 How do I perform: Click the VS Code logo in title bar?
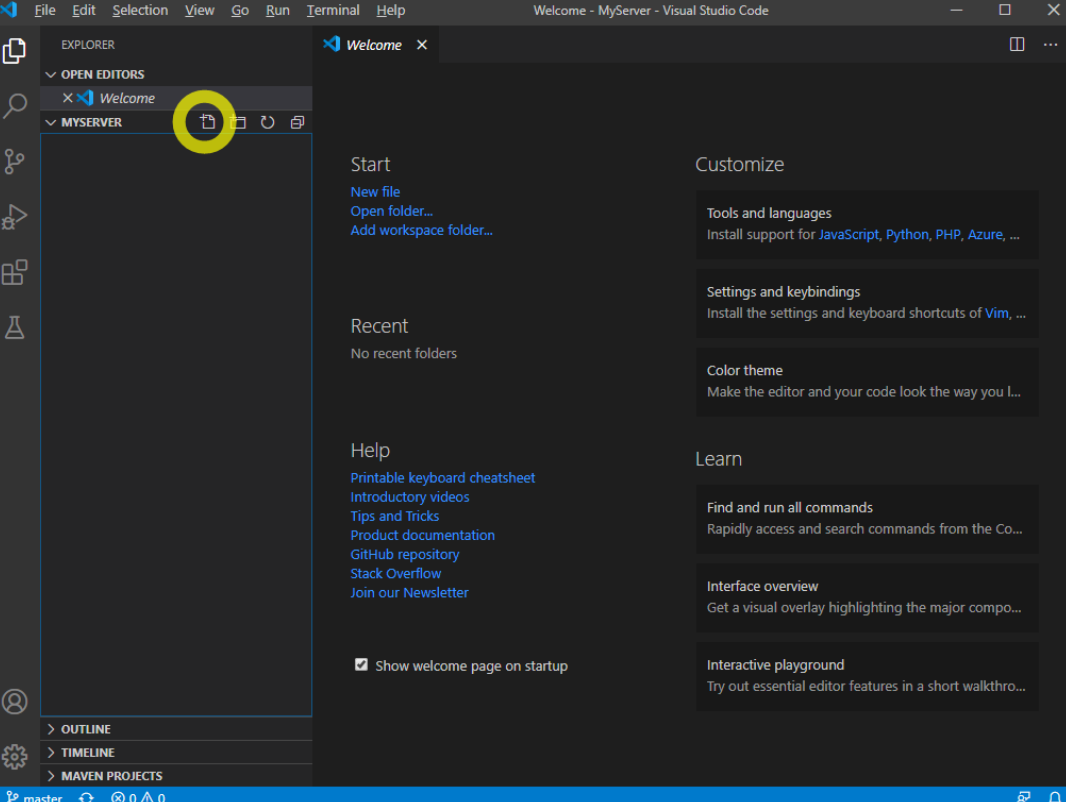pyautogui.click(x=10, y=9)
